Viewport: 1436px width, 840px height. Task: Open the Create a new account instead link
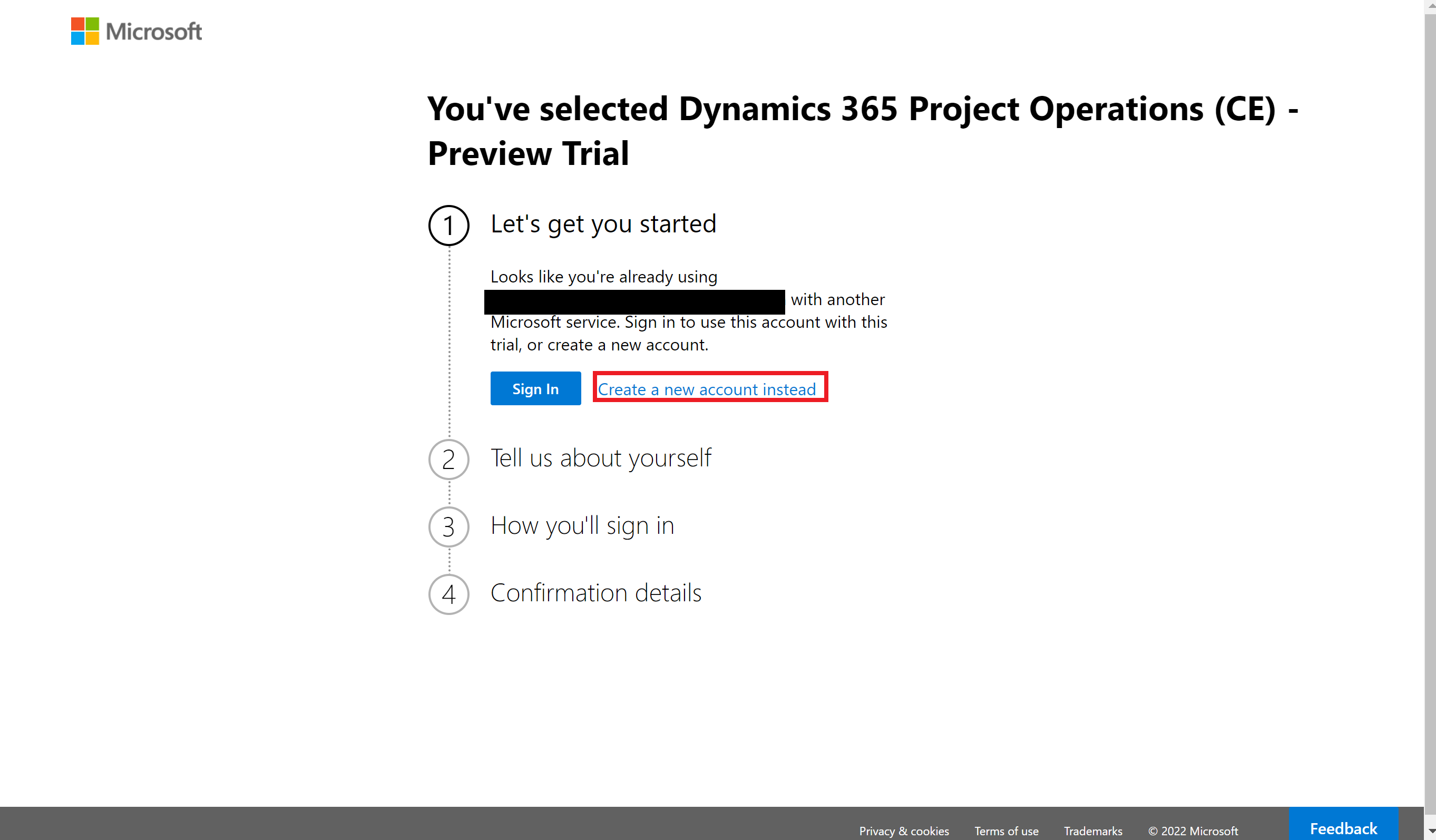(707, 389)
